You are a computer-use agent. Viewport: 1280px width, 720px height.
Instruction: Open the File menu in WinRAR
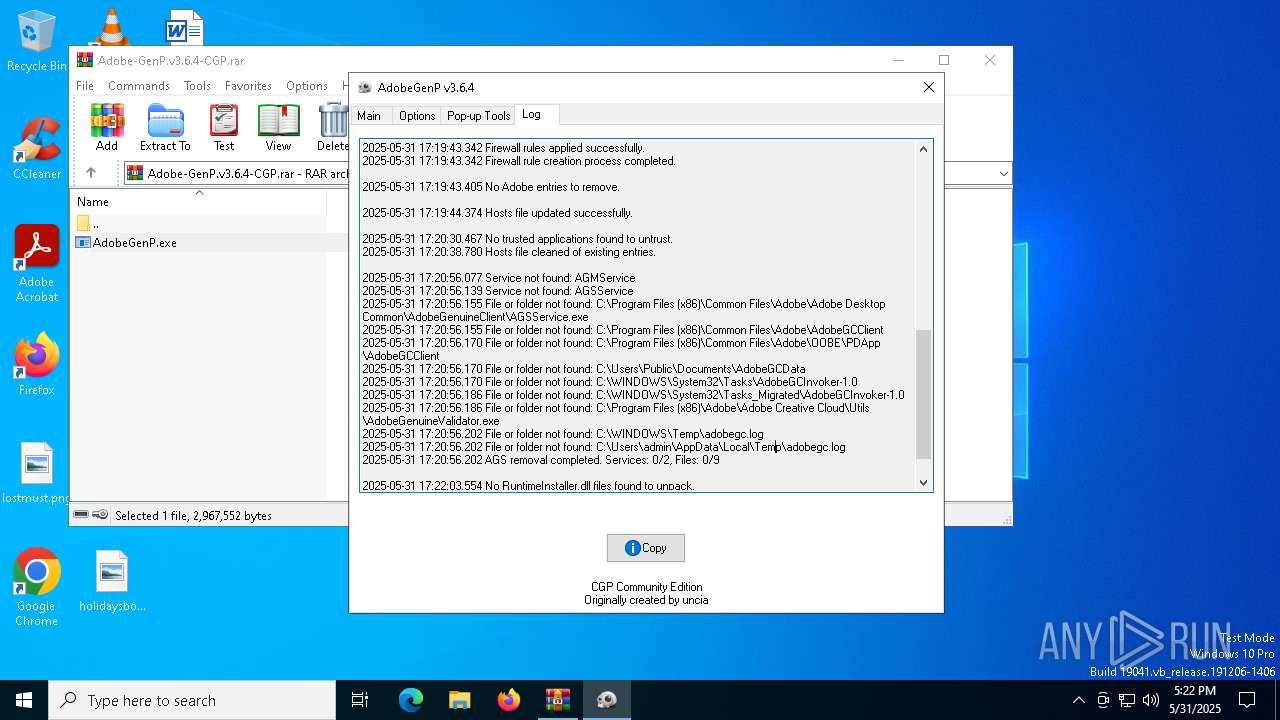tap(85, 86)
